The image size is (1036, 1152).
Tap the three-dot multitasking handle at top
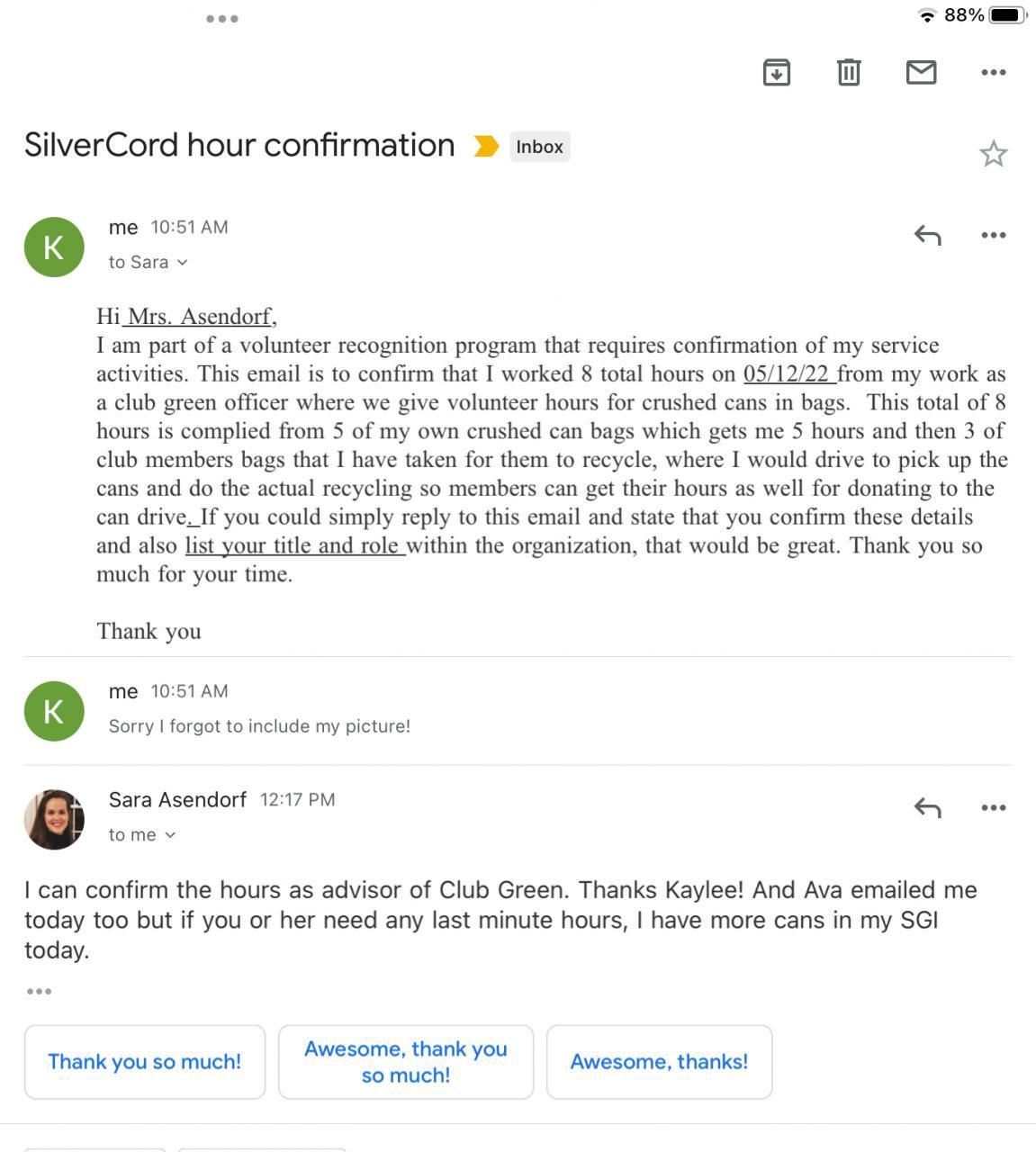coord(221,18)
